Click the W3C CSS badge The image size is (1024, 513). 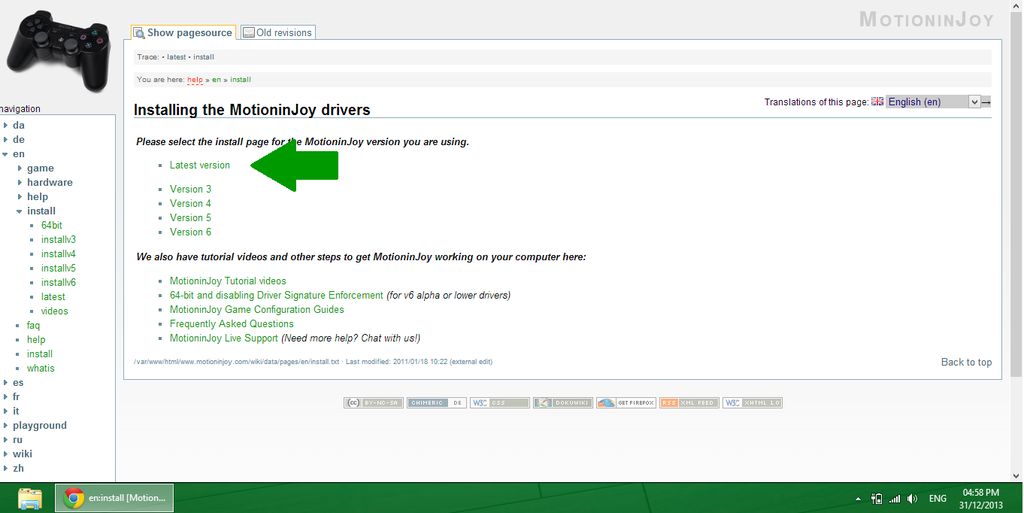(x=500, y=403)
